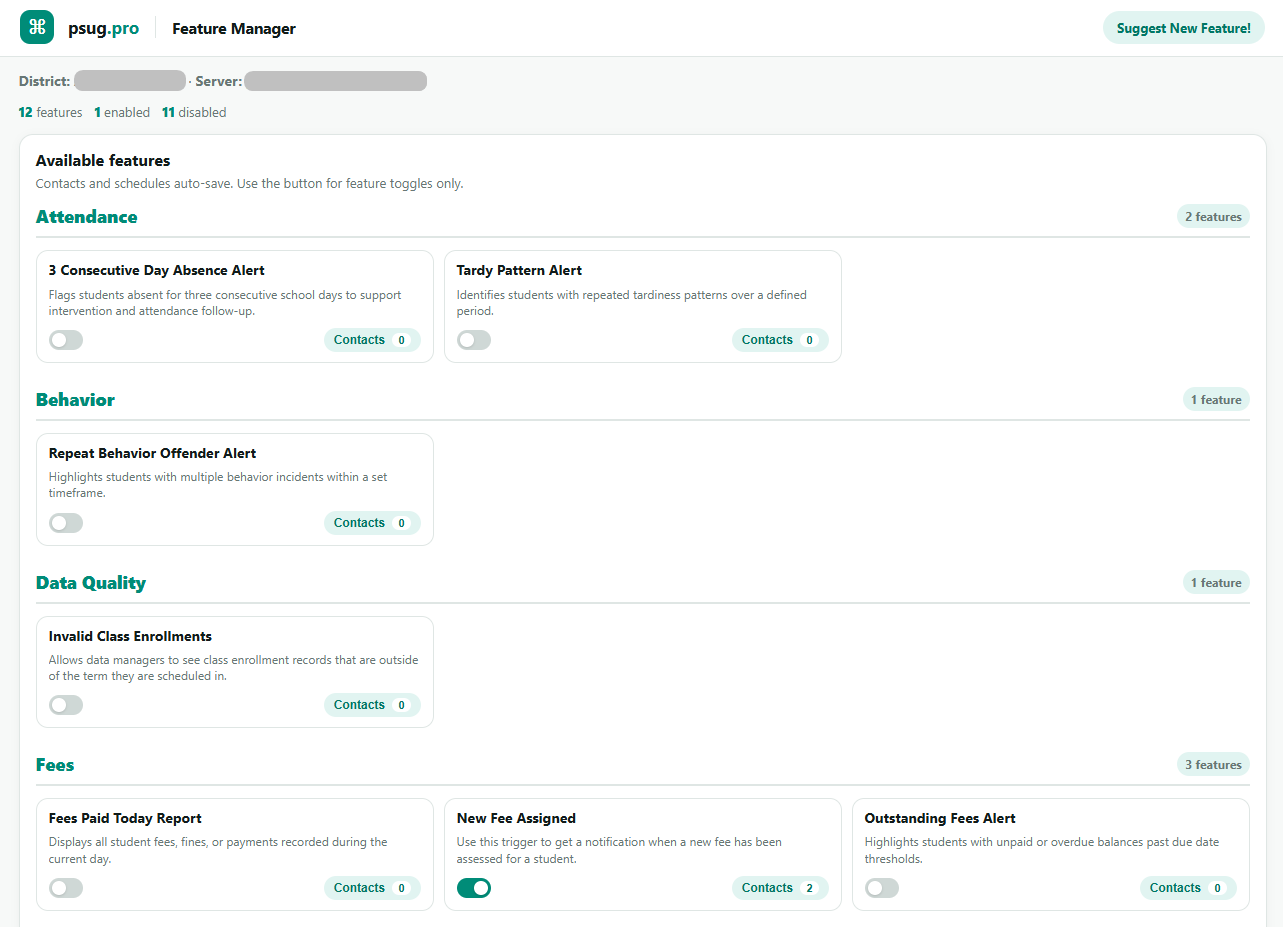Click the Data Quality section heading
This screenshot has width=1283, height=927.
pyautogui.click(x=91, y=583)
